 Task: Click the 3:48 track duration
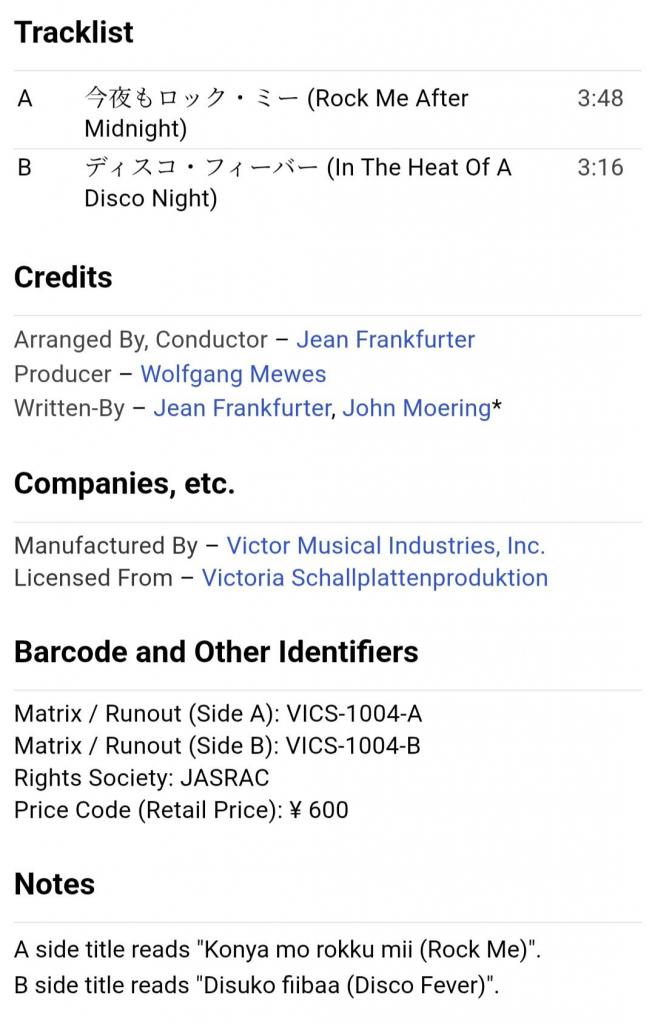click(600, 98)
